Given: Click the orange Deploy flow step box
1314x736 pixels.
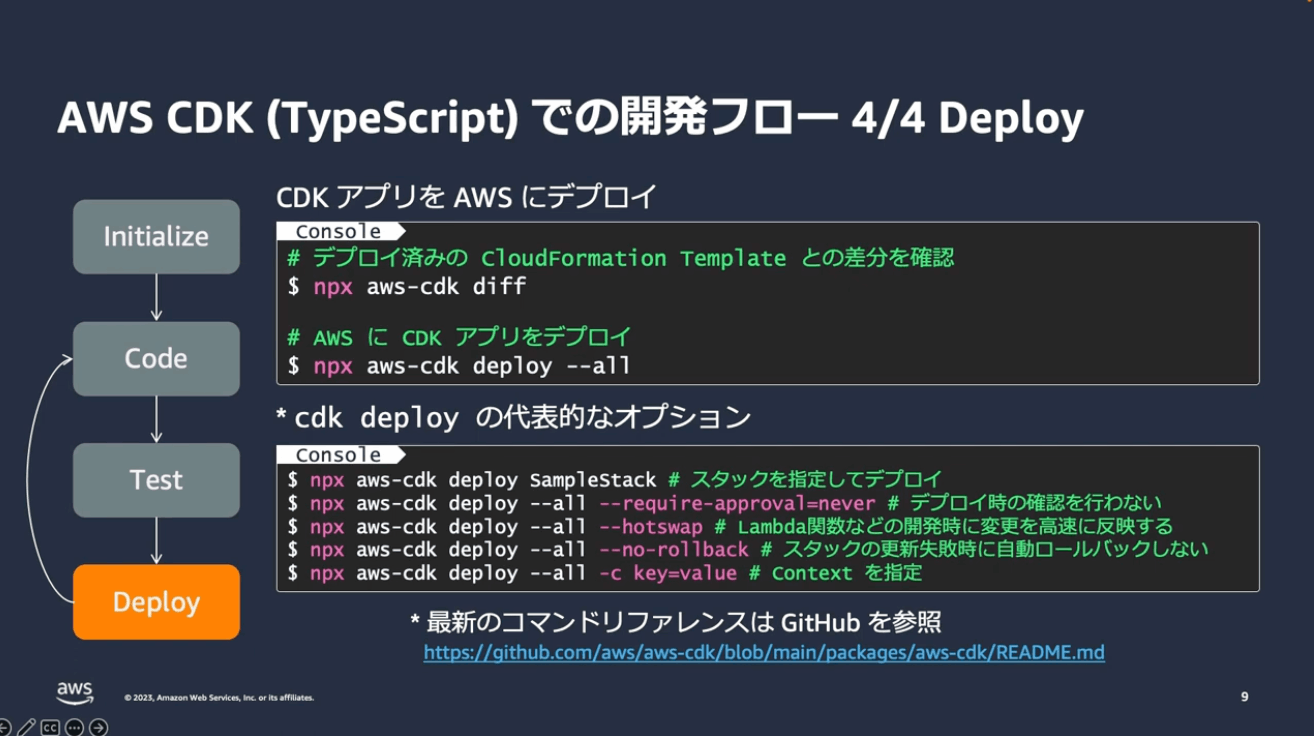Looking at the screenshot, I should click(156, 602).
